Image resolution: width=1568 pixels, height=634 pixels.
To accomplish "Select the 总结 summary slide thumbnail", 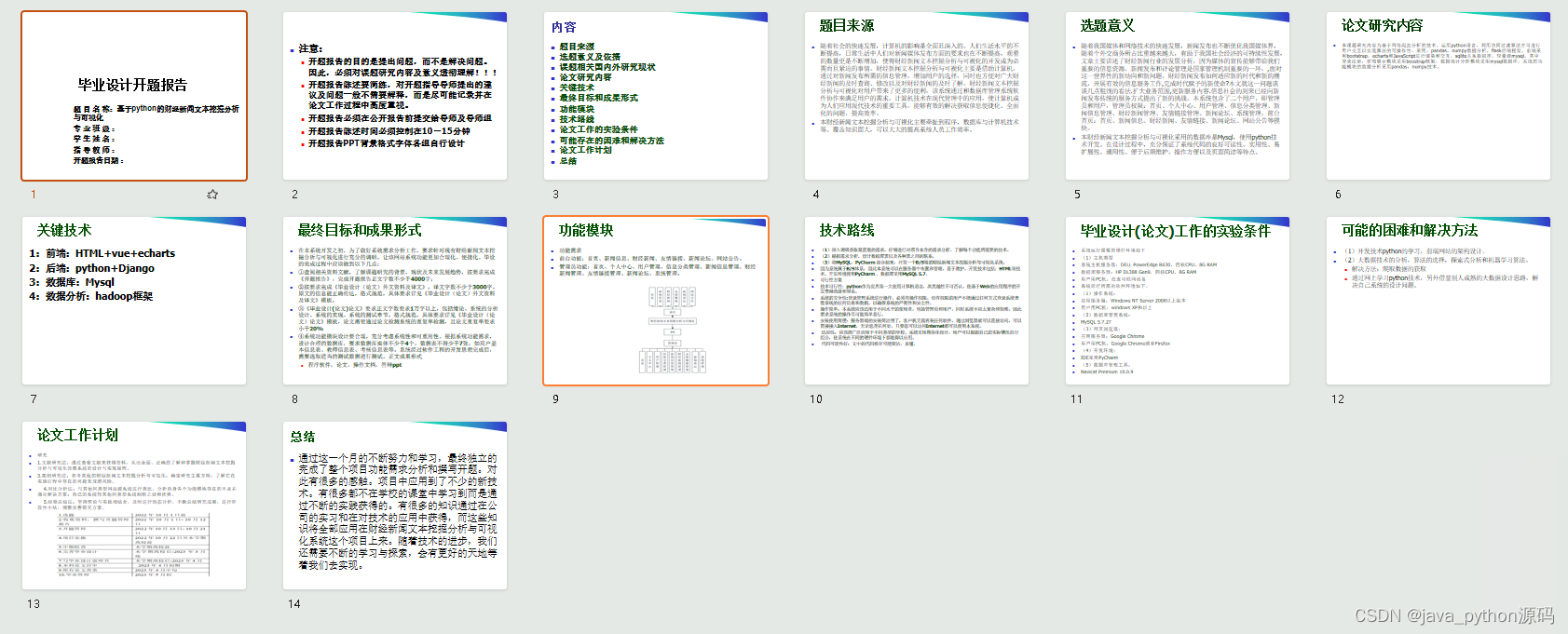I will pos(395,506).
